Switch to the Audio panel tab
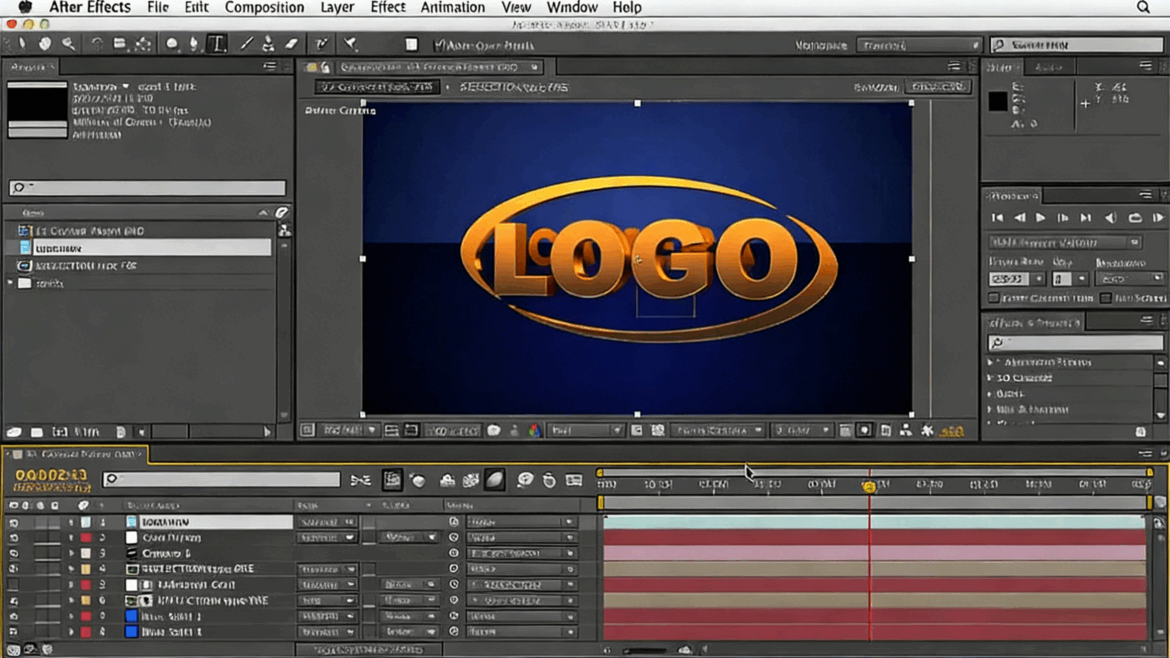 [x=1049, y=67]
